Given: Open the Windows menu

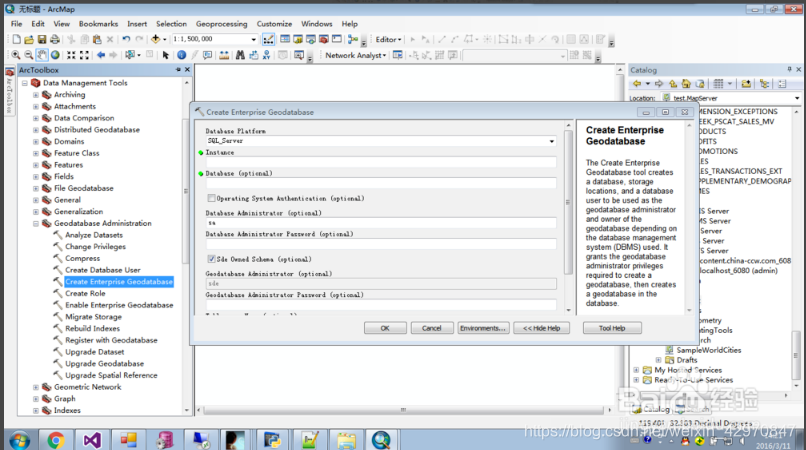Looking at the screenshot, I should (317, 24).
